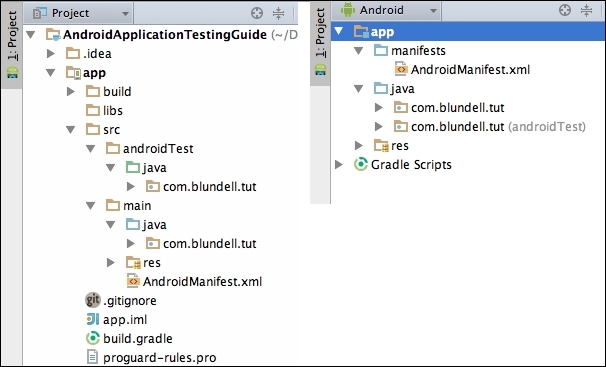This screenshot has width=606, height=367.
Task: Click blue java source folder icon under main
Action: 133,224
